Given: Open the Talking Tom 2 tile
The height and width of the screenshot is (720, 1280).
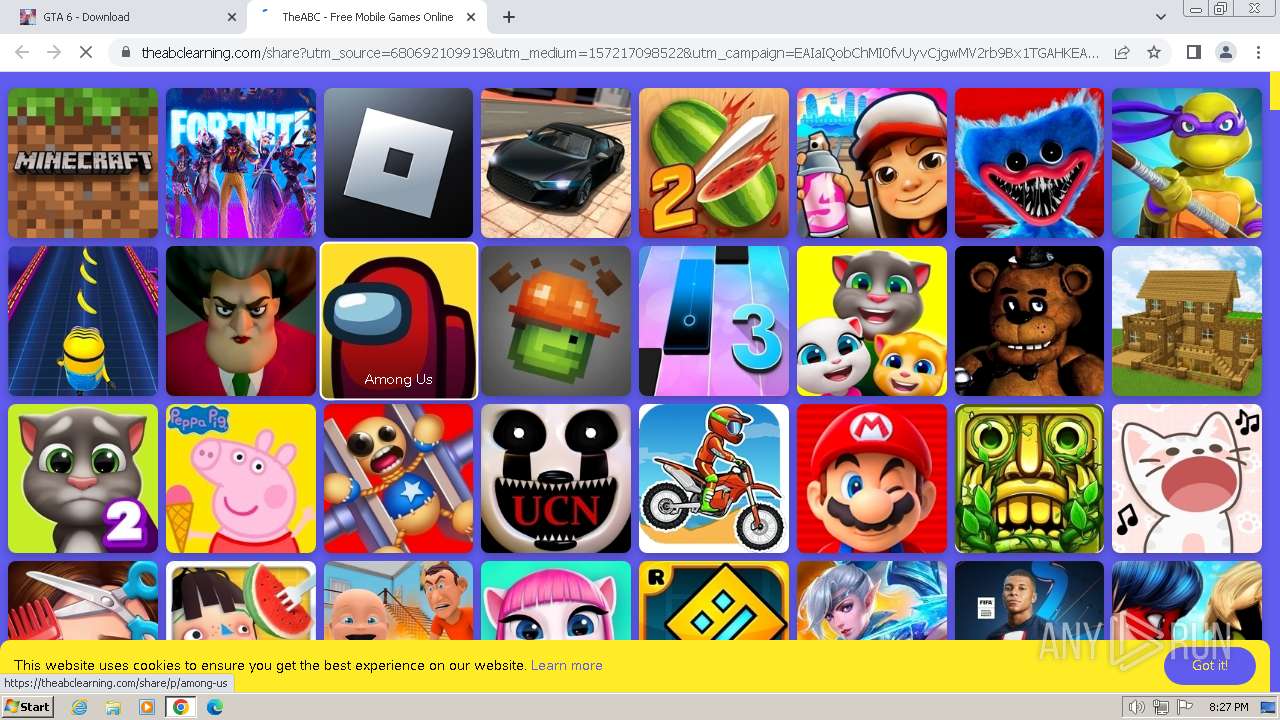Looking at the screenshot, I should click(x=83, y=478).
